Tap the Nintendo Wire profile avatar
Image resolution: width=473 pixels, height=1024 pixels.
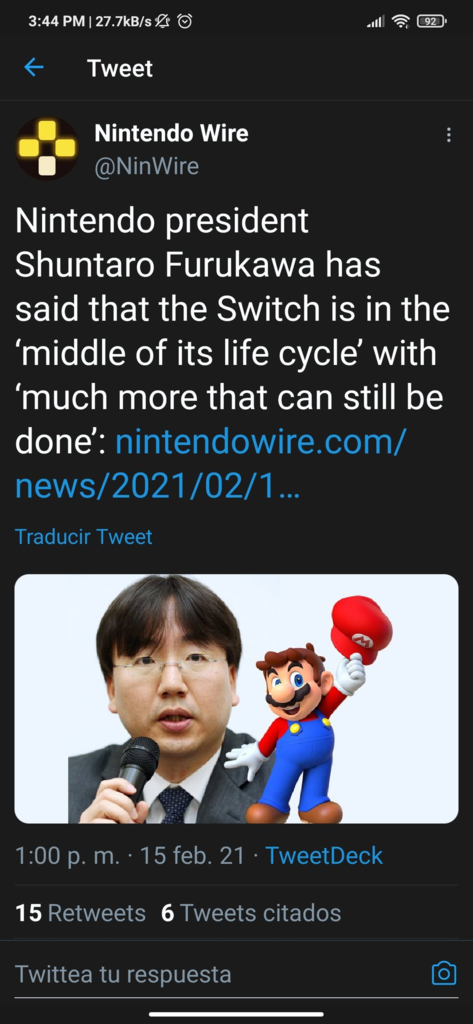click(46, 148)
